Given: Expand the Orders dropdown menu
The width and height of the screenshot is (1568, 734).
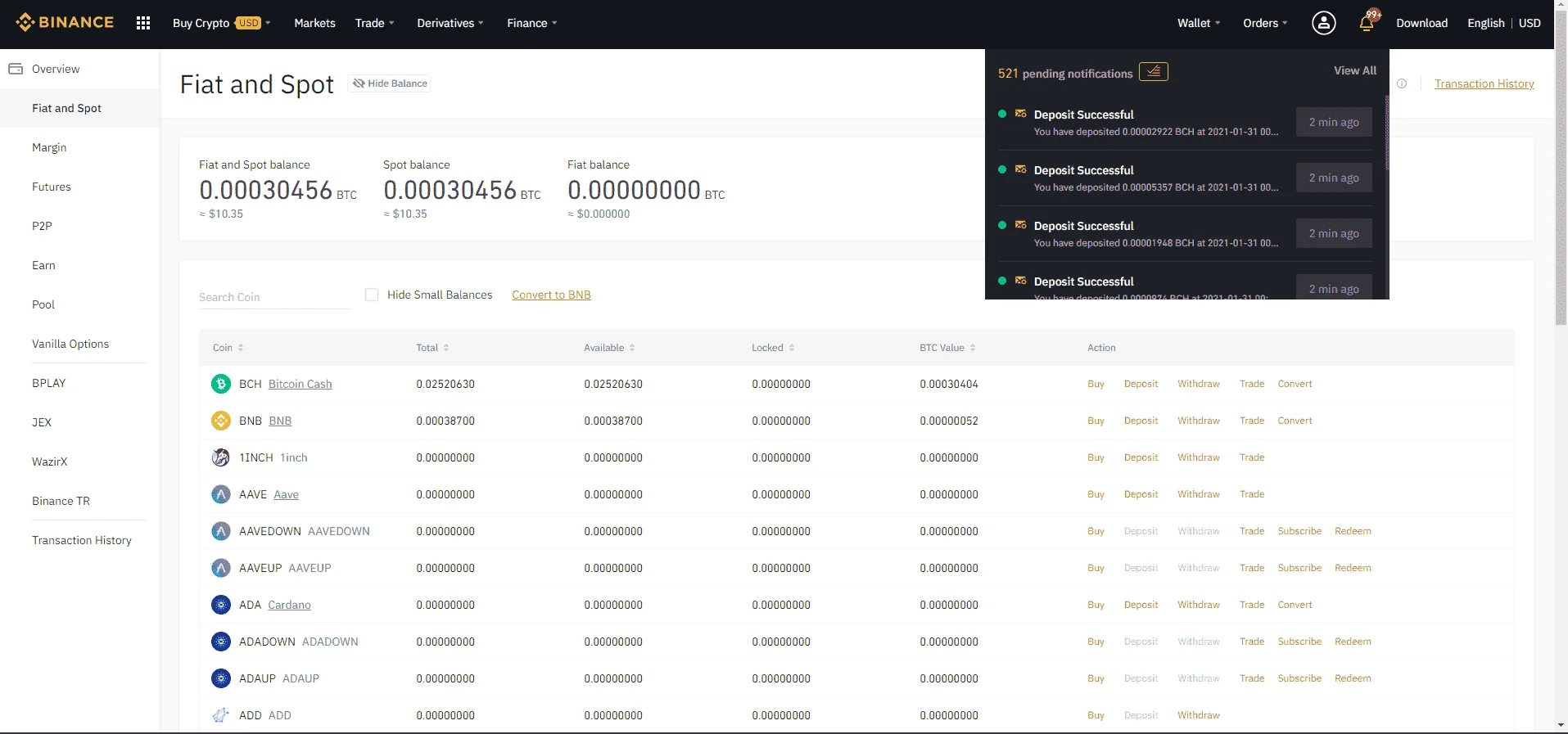Looking at the screenshot, I should click(x=1265, y=23).
